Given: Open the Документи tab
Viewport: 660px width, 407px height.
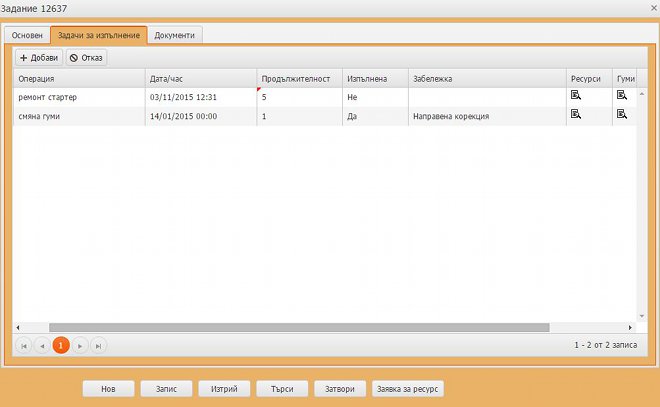Looking at the screenshot, I should (x=175, y=35).
